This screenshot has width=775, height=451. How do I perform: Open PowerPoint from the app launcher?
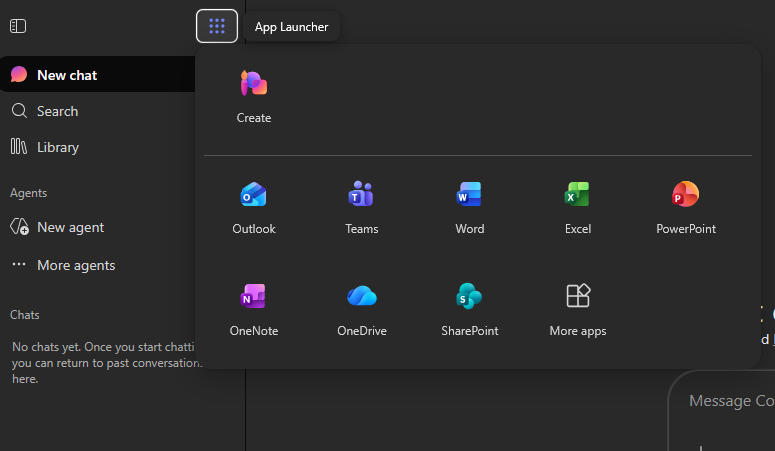coord(686,207)
